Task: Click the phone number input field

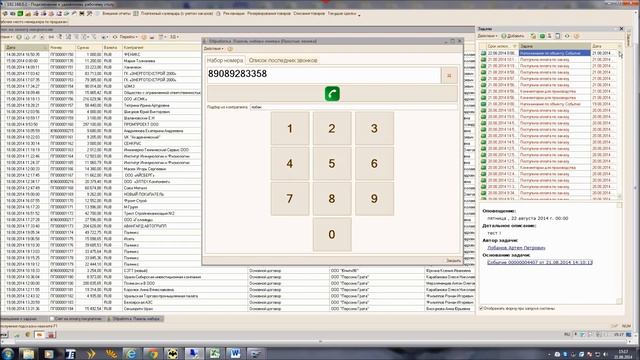Action: [324, 75]
